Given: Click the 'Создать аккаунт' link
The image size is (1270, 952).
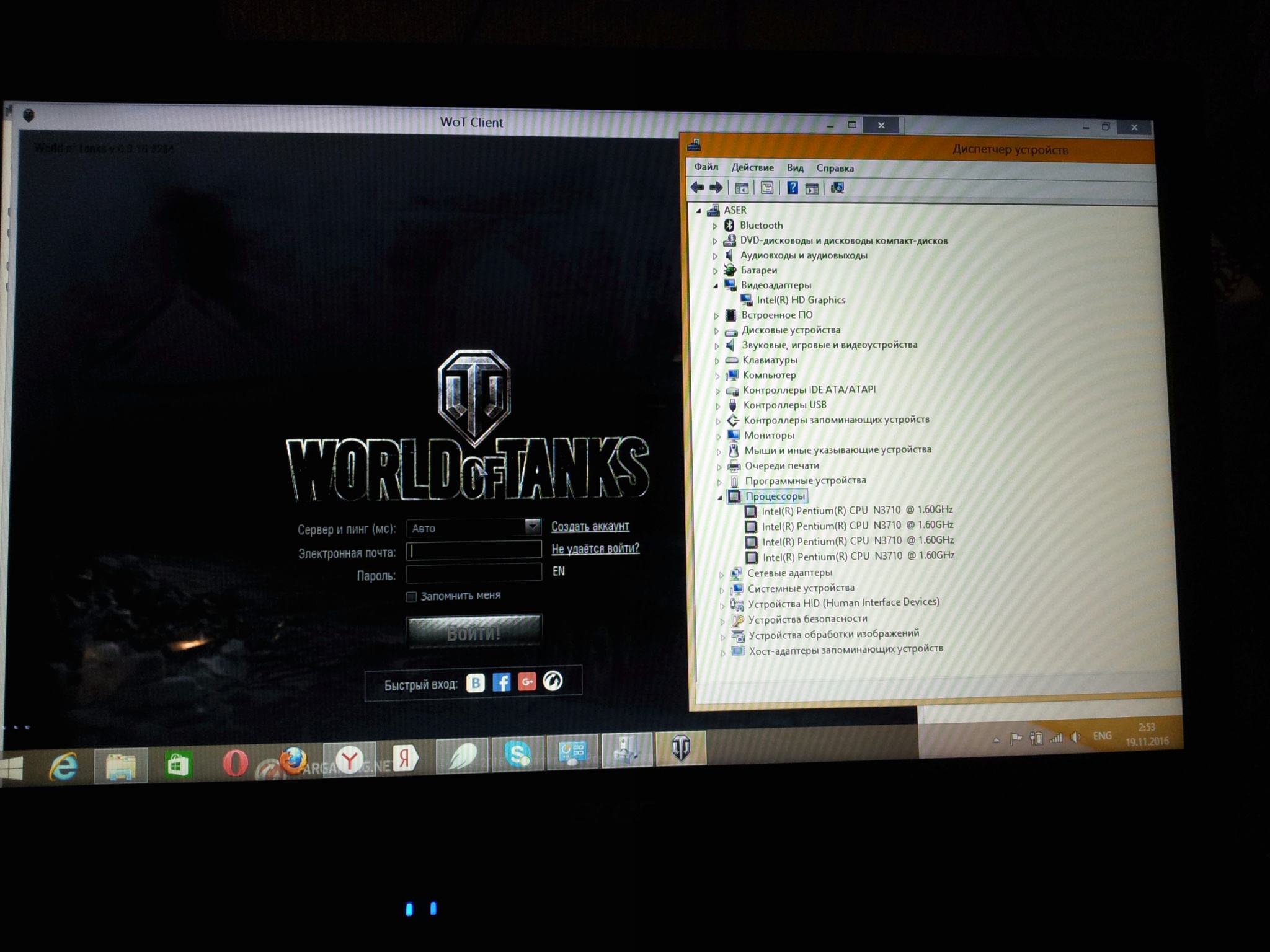Looking at the screenshot, I should [x=590, y=526].
